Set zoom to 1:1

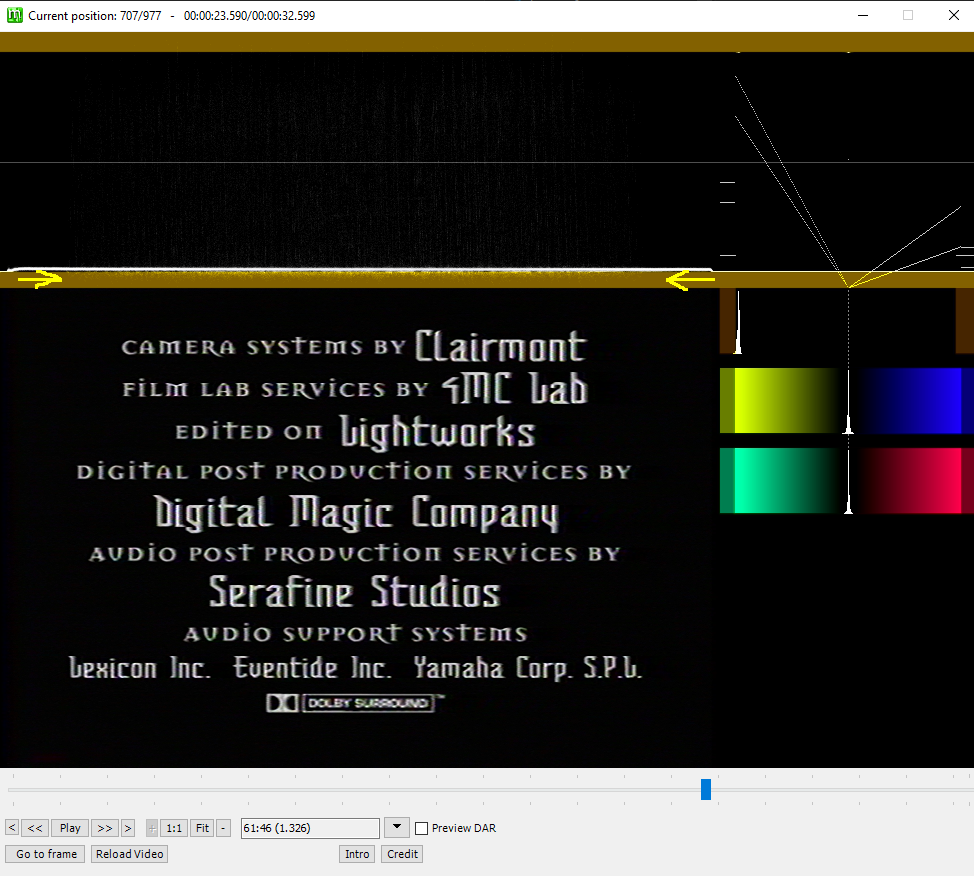point(174,828)
